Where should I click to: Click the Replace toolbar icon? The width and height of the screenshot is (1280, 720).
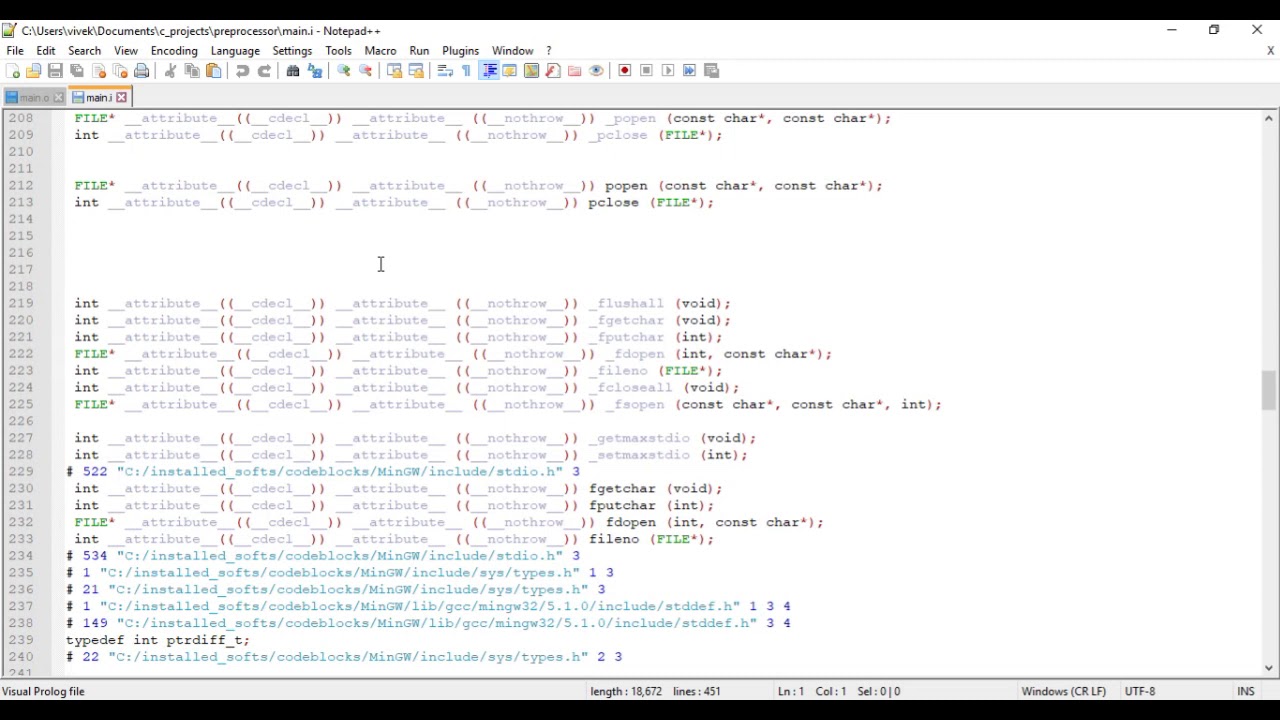315,71
